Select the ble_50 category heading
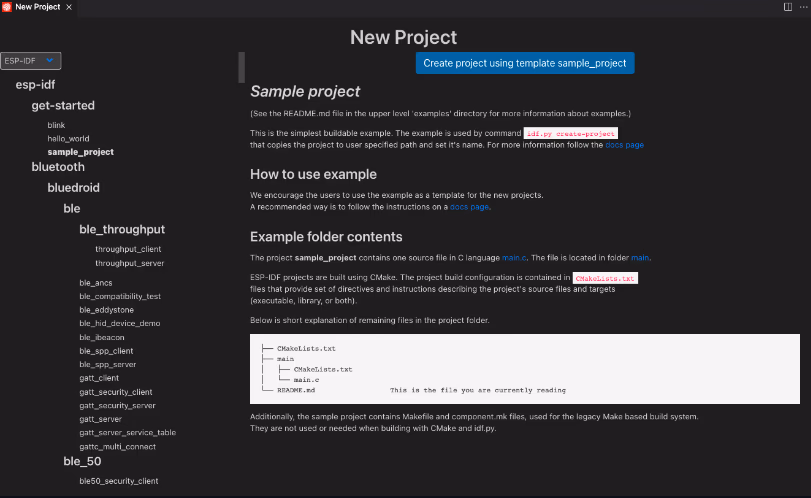 pos(82,461)
